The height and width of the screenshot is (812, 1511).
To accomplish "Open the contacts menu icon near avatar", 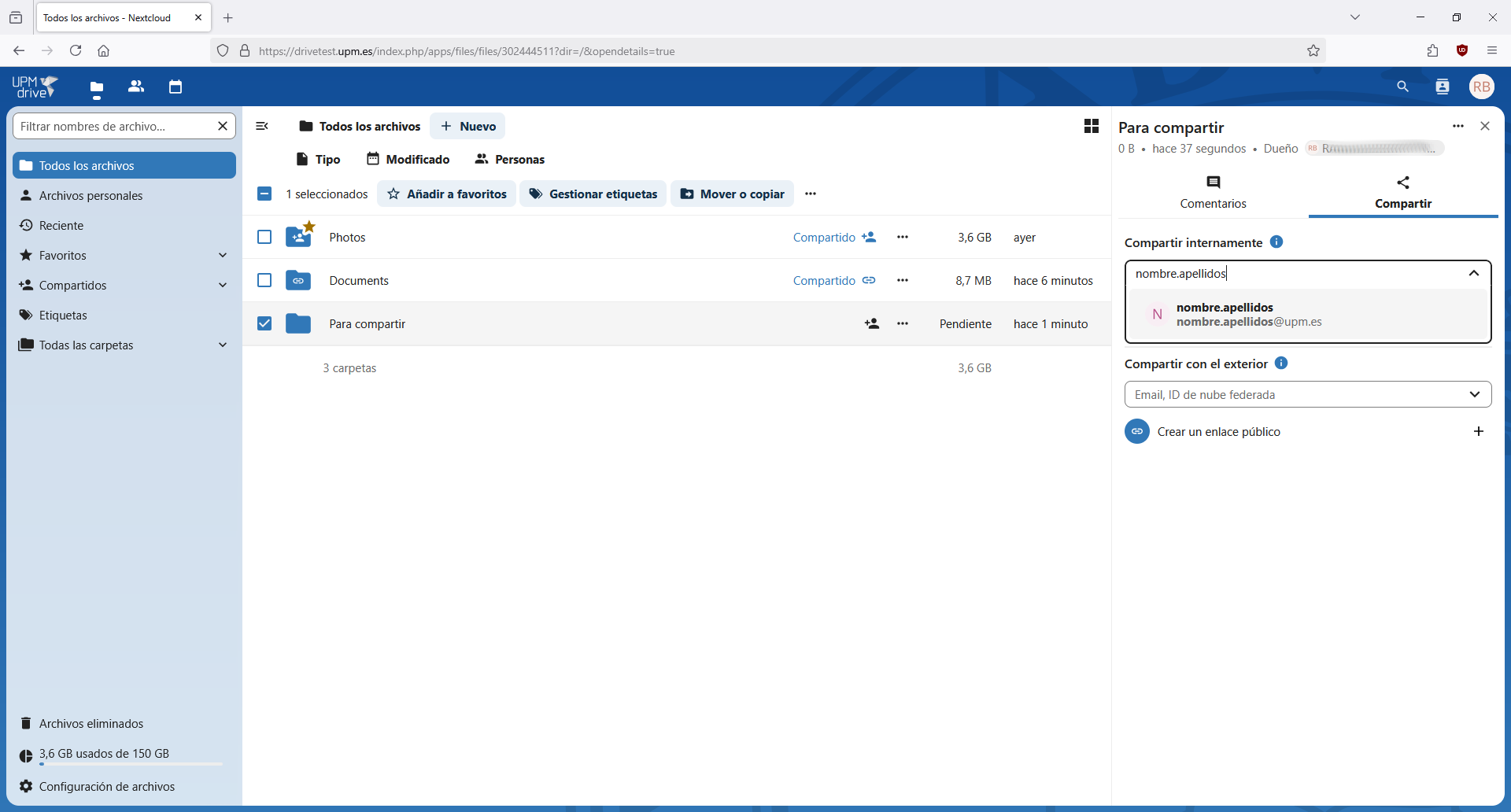I will pyautogui.click(x=1442, y=87).
